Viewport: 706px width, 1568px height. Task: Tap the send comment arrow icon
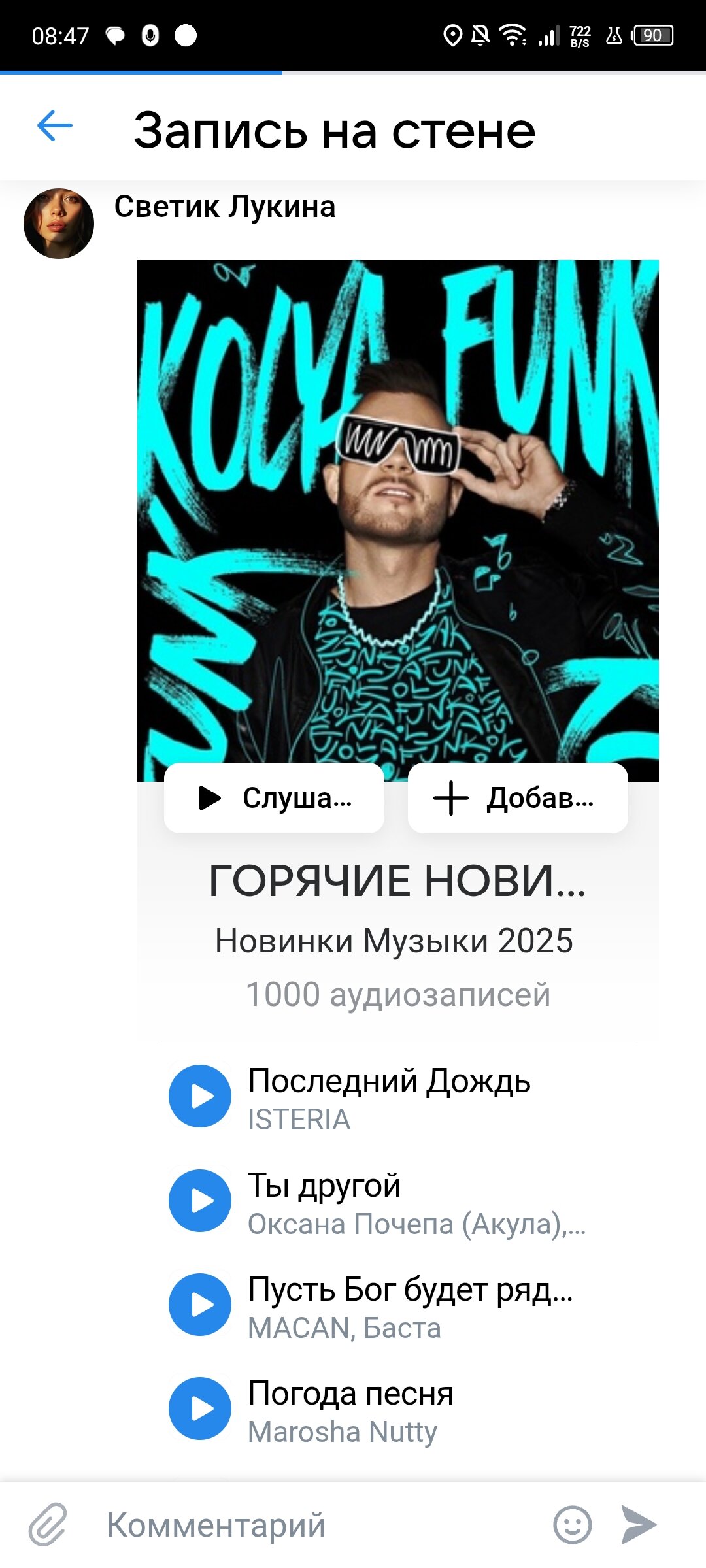(639, 1525)
